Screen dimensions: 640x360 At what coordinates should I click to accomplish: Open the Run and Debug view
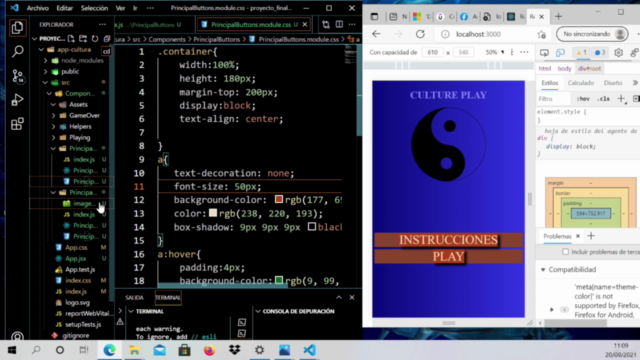(x=17, y=100)
